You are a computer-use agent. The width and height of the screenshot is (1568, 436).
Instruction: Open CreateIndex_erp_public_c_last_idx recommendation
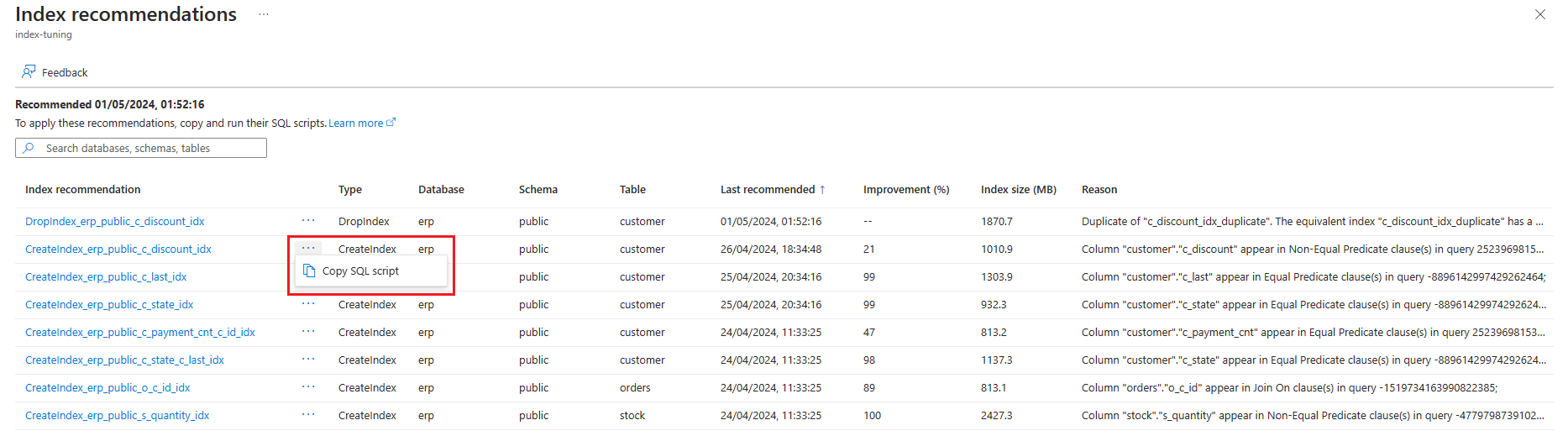tap(106, 277)
